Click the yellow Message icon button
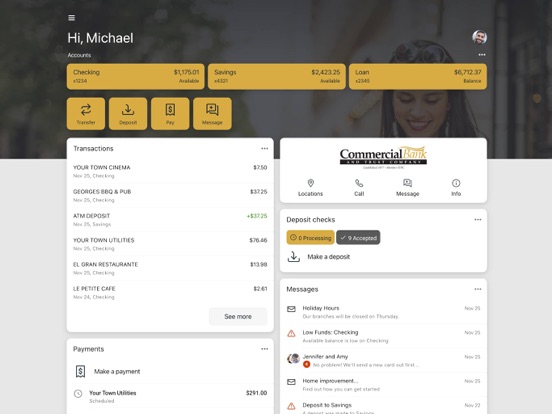Screen dimensions: 552x414 point(212,114)
